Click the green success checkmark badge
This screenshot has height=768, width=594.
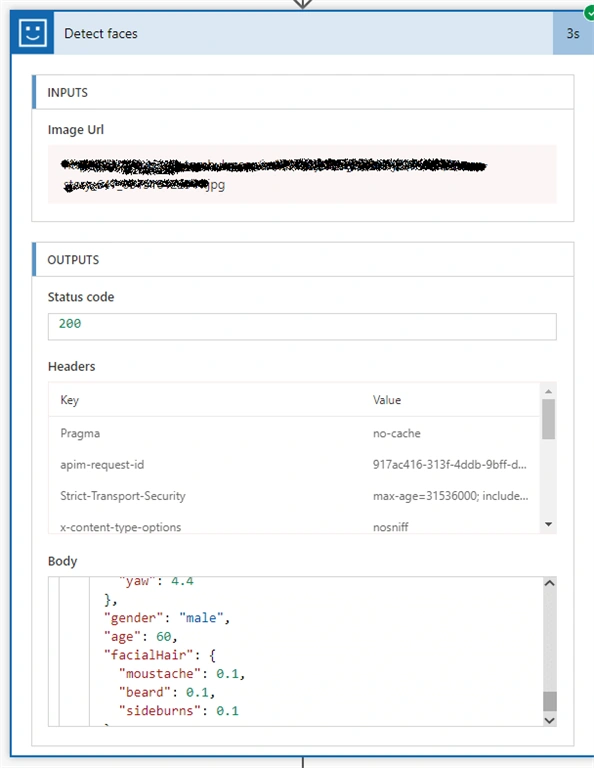click(x=589, y=13)
